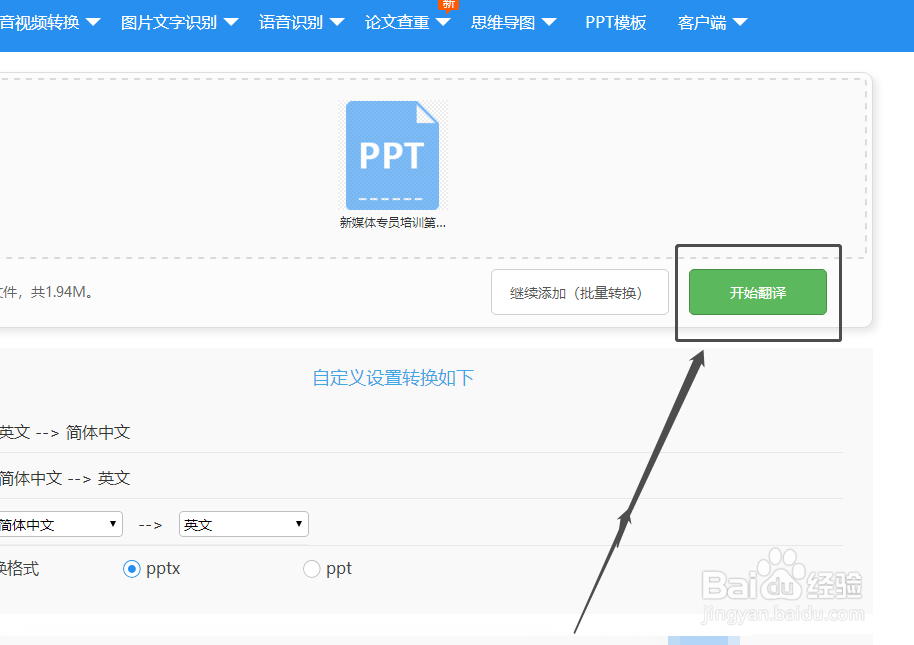Open the 简体中文 source language dropdown
Image resolution: width=914 pixels, height=645 pixels.
click(60, 523)
